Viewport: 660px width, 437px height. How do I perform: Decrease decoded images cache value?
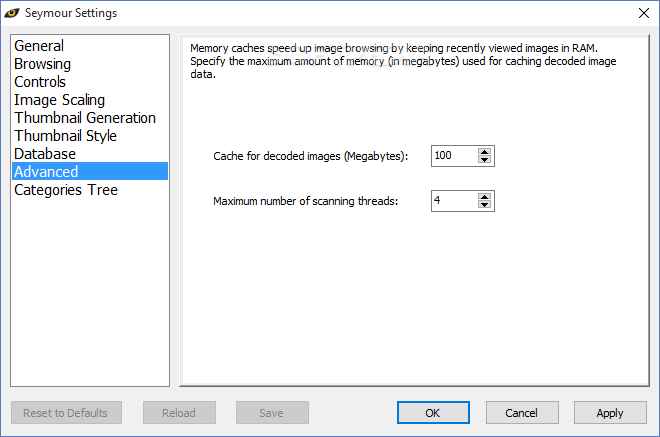point(484,160)
